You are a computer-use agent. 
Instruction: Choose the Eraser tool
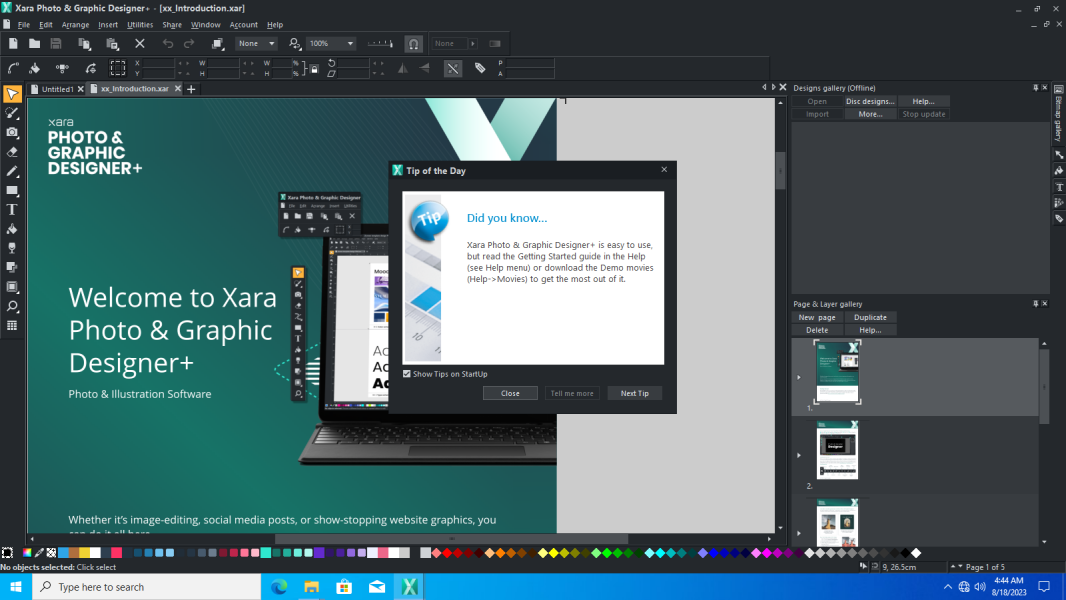(x=12, y=152)
